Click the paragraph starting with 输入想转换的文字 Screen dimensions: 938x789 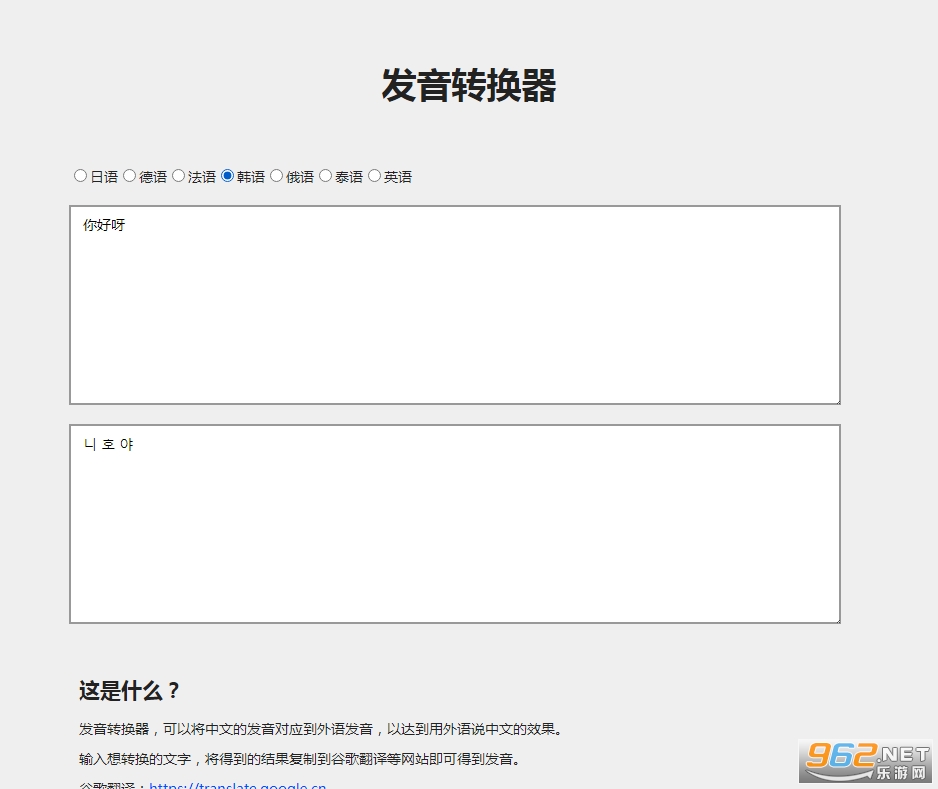tap(300, 759)
